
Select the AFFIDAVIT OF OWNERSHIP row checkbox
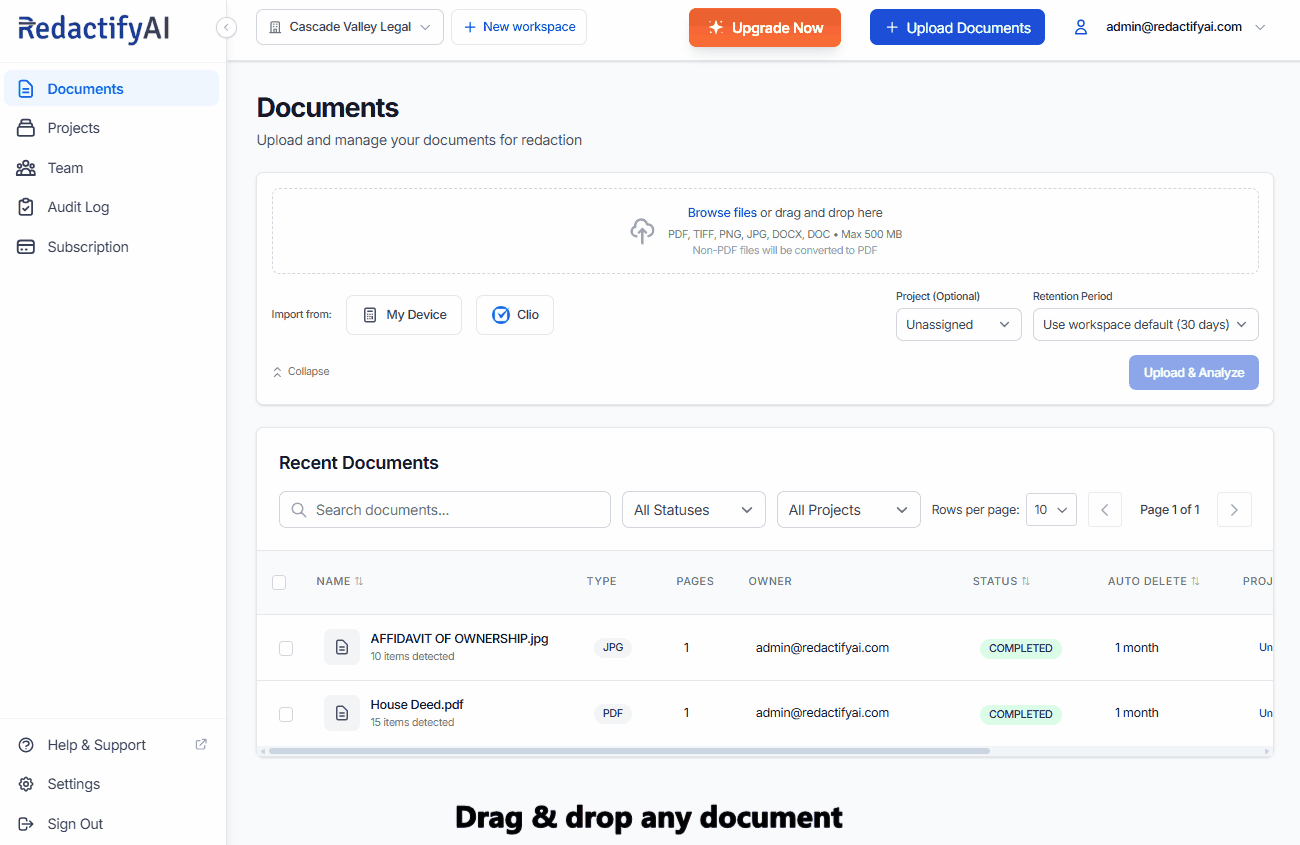[286, 648]
